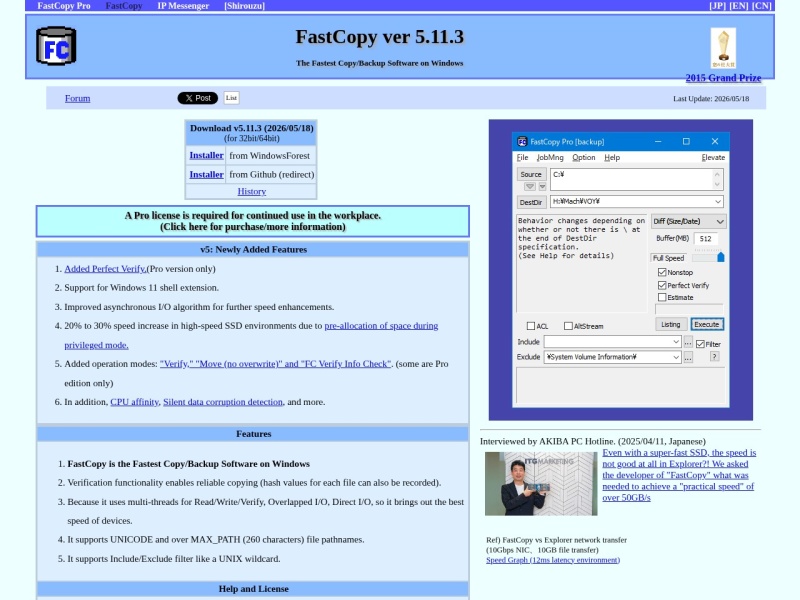Click the List button beside X Post
This screenshot has height=600, width=800.
point(231,98)
